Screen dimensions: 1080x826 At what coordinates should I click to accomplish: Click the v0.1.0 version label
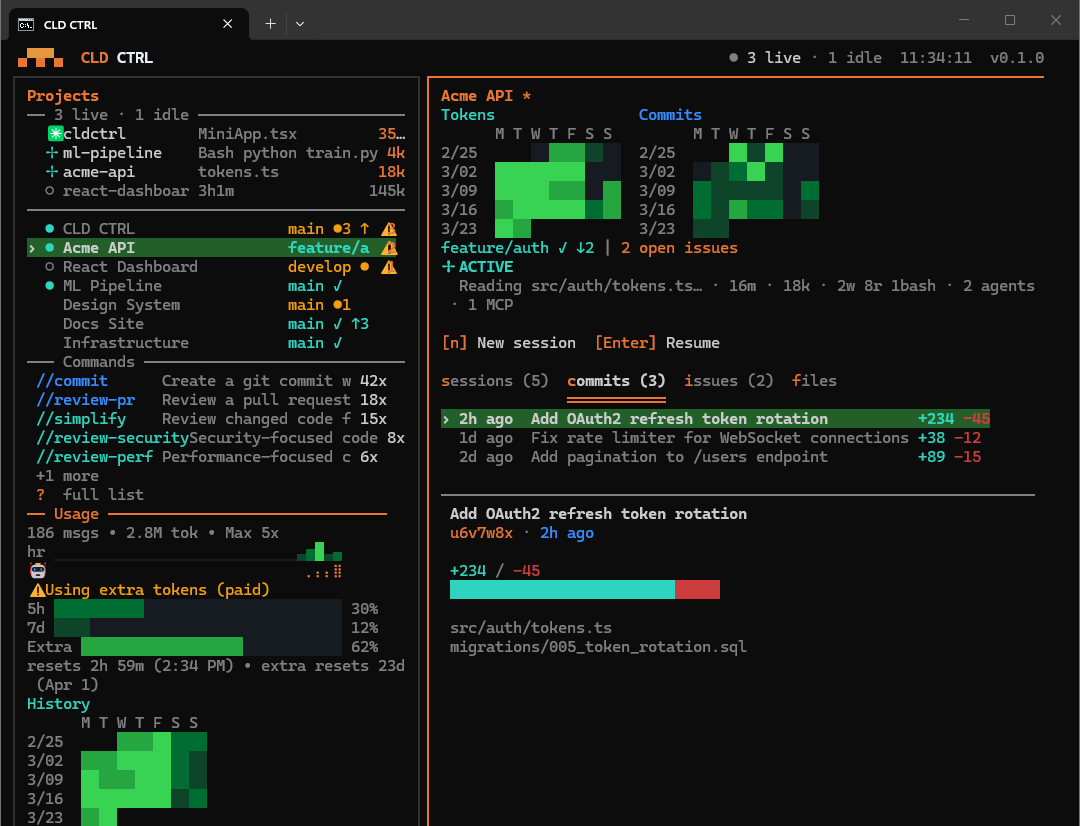1017,58
